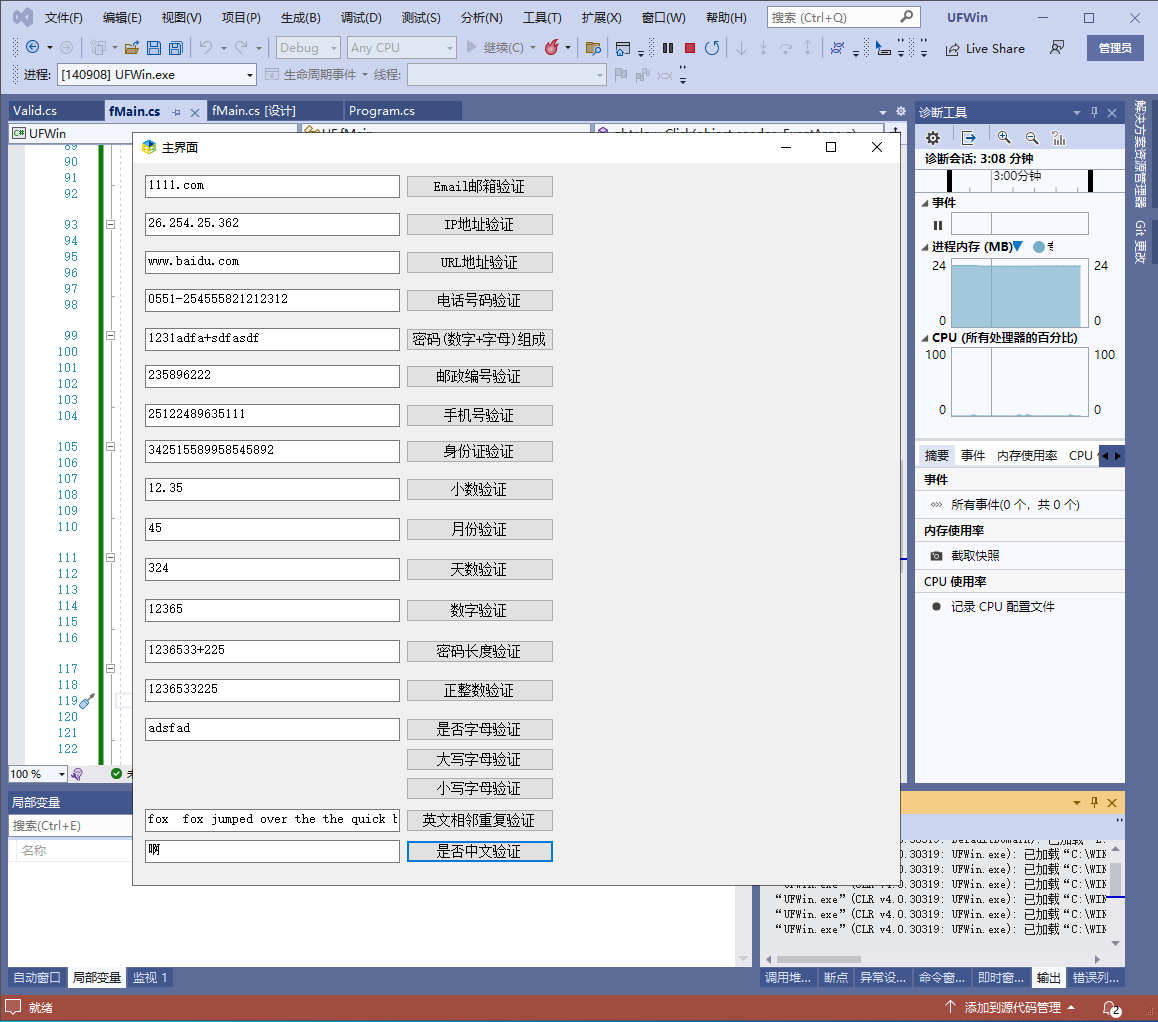
Task: Pause the 事件 track in diagnostics
Action: tap(937, 225)
